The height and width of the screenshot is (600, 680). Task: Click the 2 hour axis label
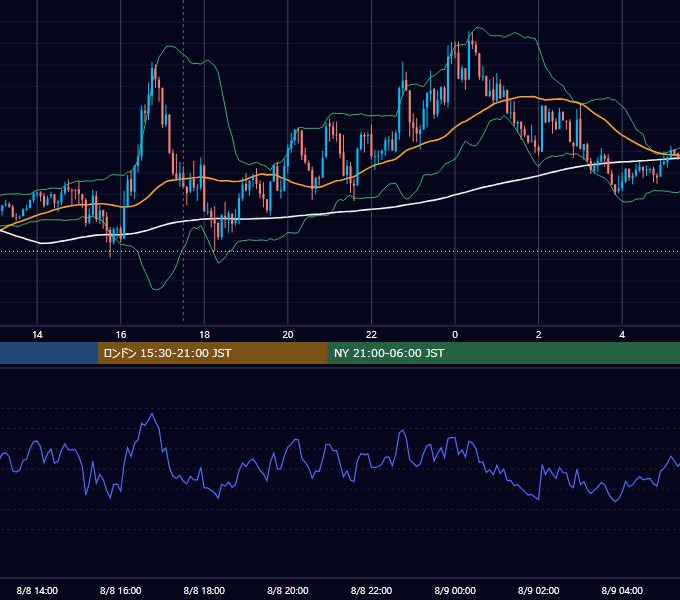tap(539, 335)
